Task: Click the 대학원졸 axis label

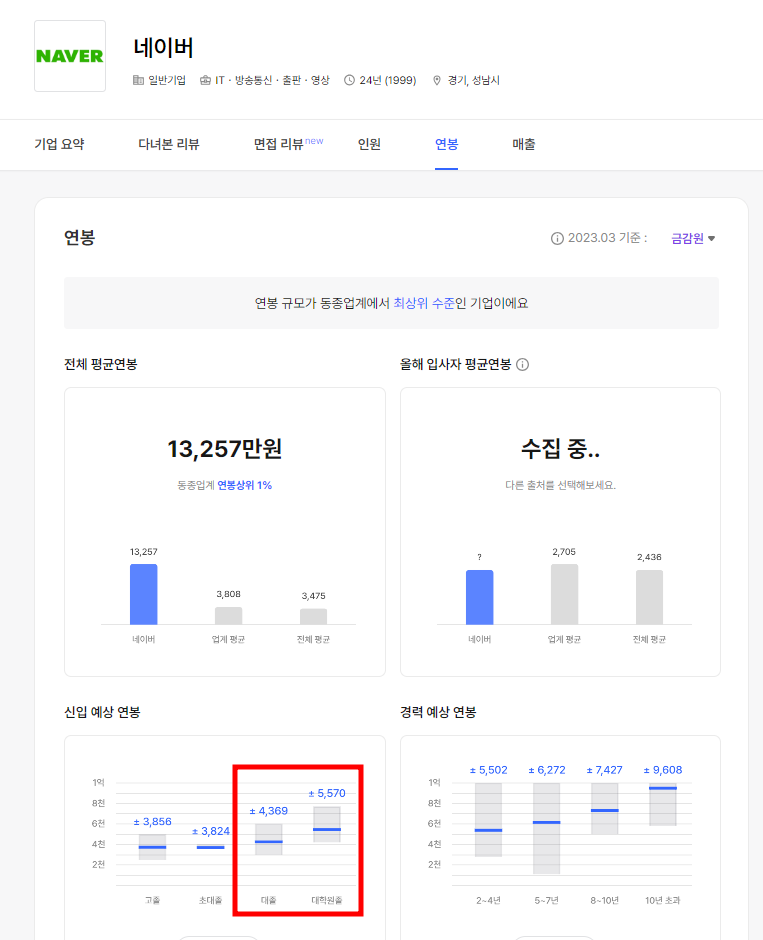Action: (327, 900)
